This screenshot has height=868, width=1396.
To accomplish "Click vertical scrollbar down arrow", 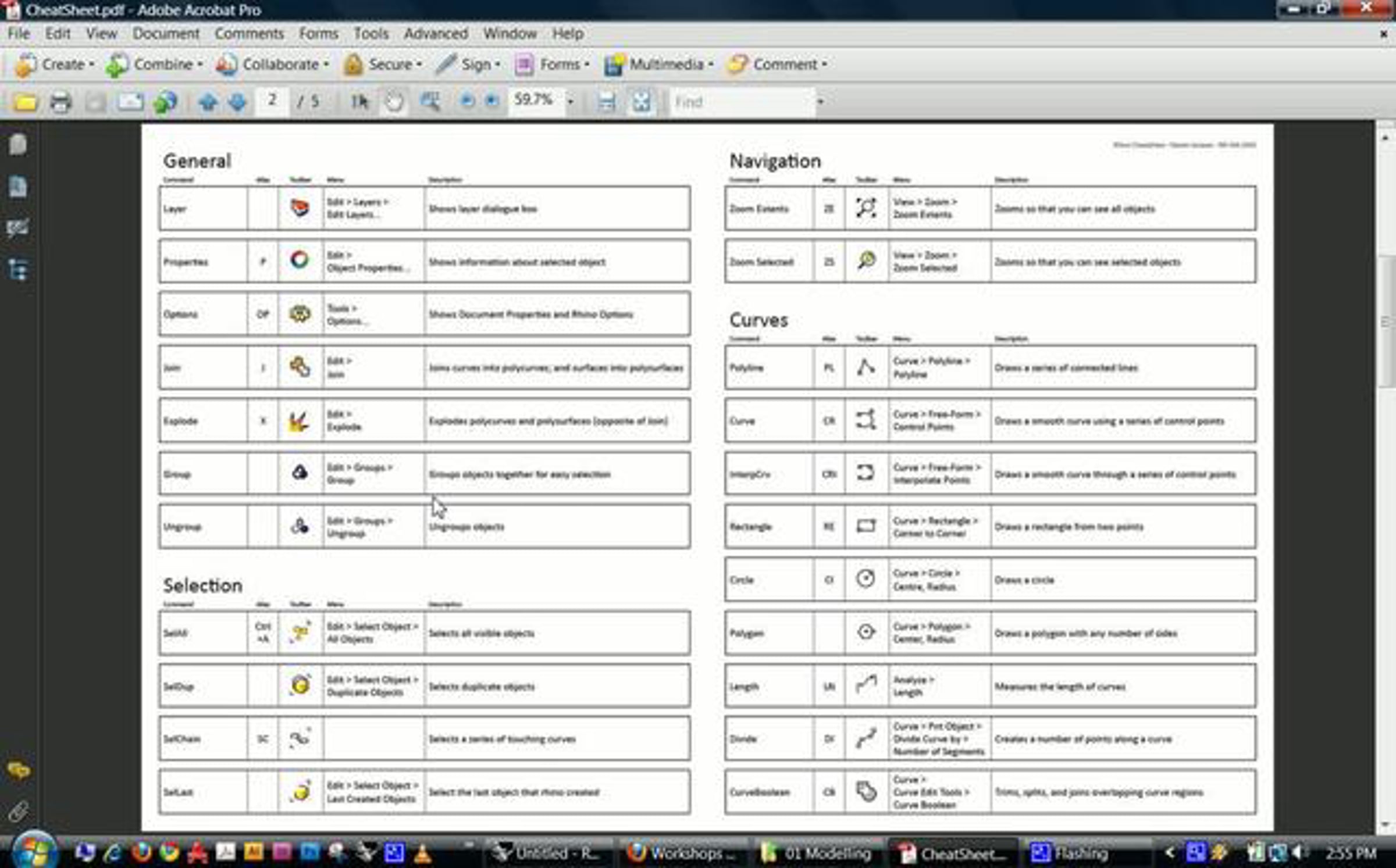I will tap(1385, 824).
